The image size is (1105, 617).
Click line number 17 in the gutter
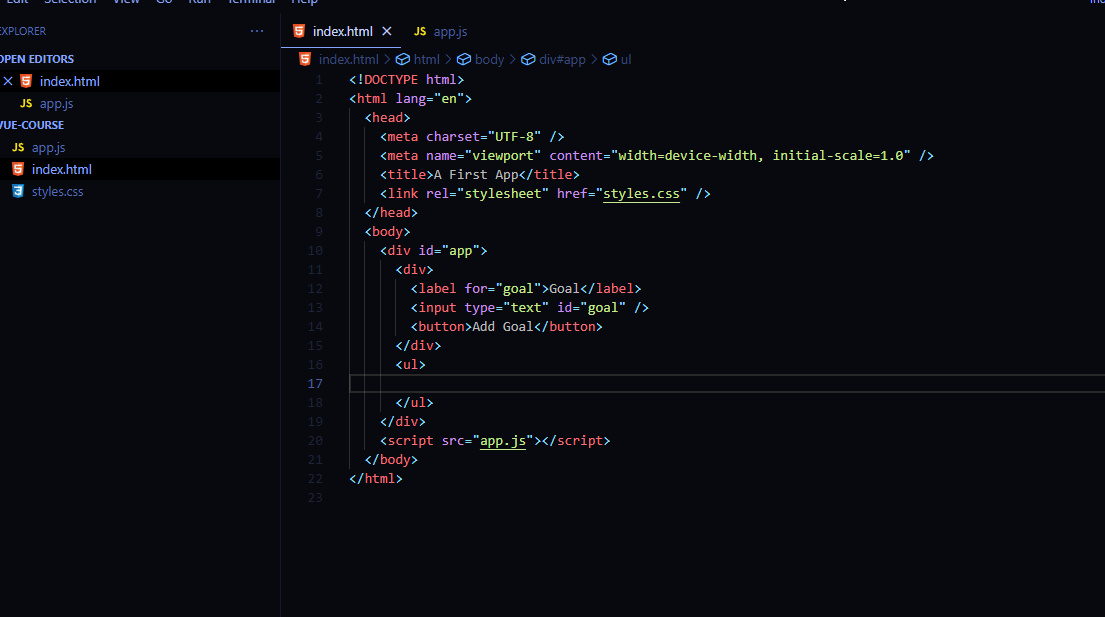tap(315, 384)
